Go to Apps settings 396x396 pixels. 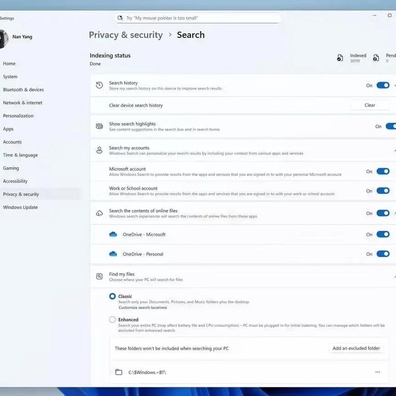(8, 129)
